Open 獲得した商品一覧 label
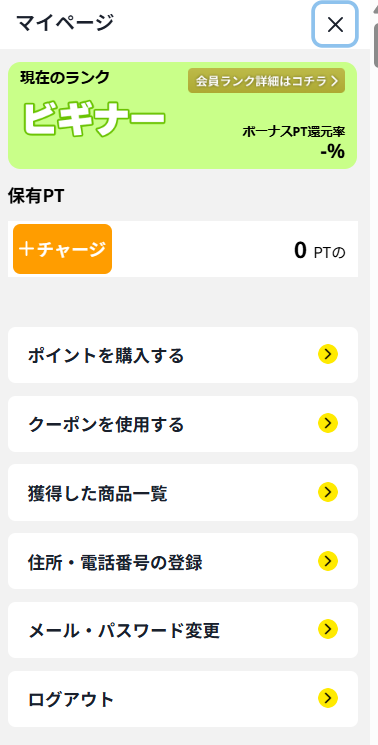The image size is (378, 745). (x=97, y=494)
